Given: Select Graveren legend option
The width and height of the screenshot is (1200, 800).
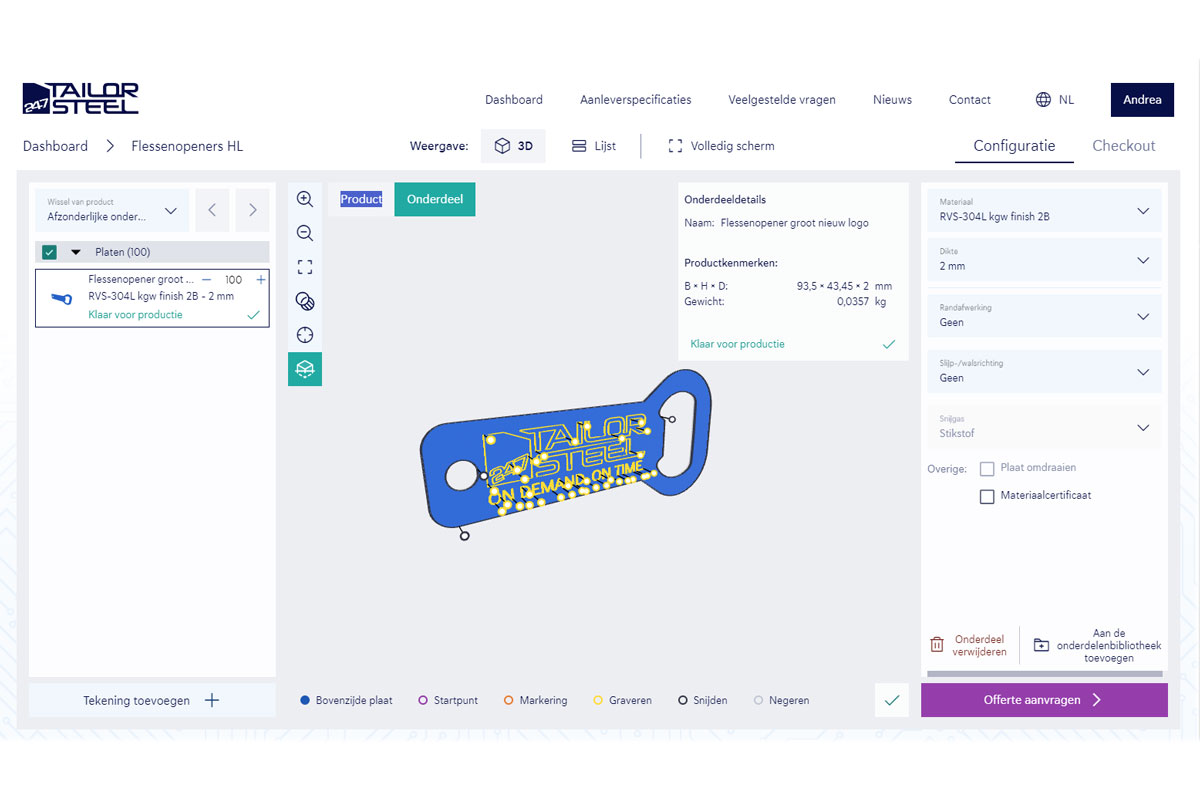Looking at the screenshot, I should pyautogui.click(x=623, y=700).
